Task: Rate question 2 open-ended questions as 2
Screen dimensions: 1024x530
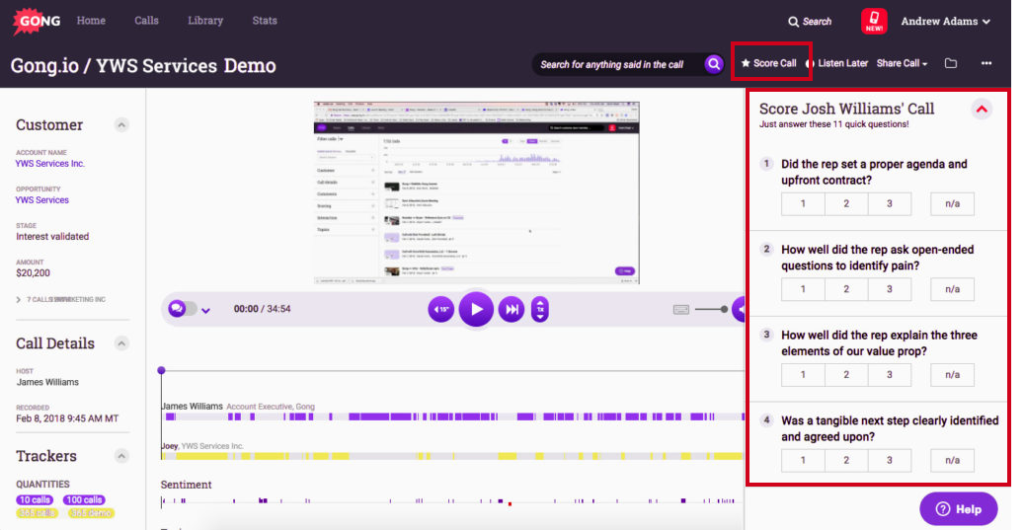Action: [846, 289]
